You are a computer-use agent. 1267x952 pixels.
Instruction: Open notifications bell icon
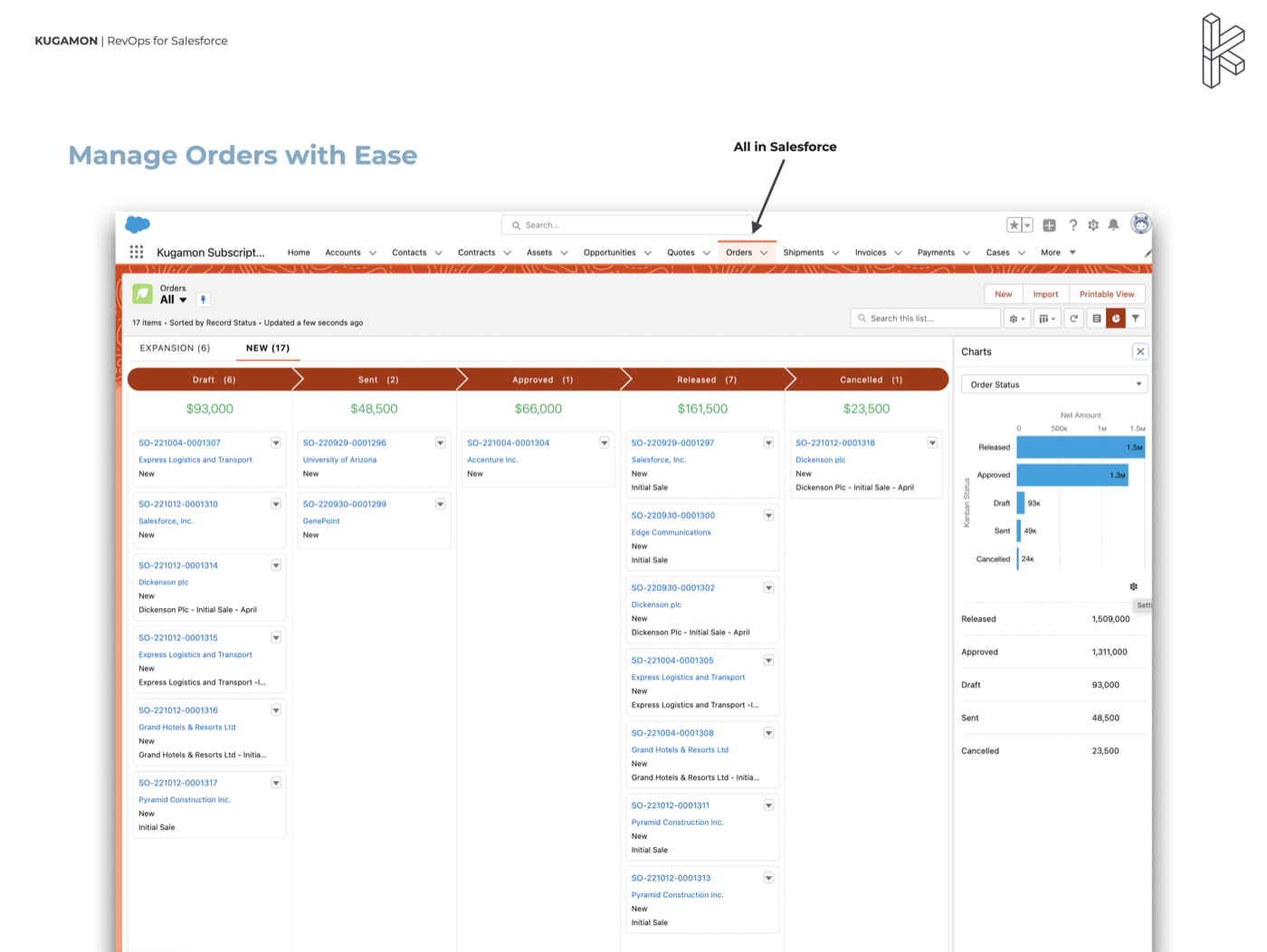1114,224
